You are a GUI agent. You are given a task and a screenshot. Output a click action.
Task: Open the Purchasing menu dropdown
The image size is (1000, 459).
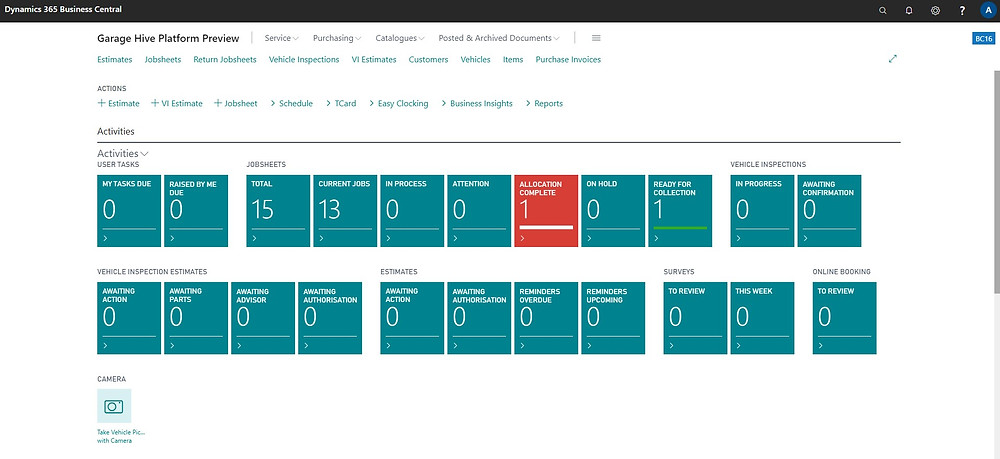tap(337, 38)
